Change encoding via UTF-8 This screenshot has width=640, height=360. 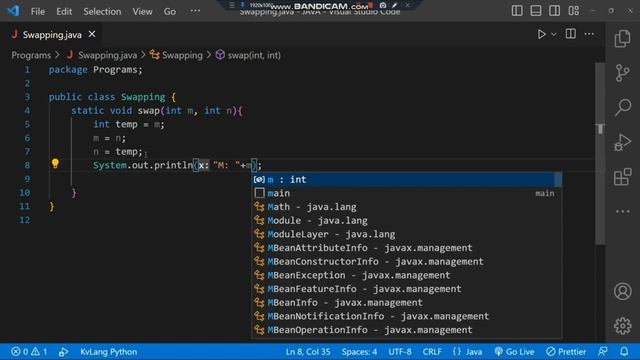click(400, 351)
